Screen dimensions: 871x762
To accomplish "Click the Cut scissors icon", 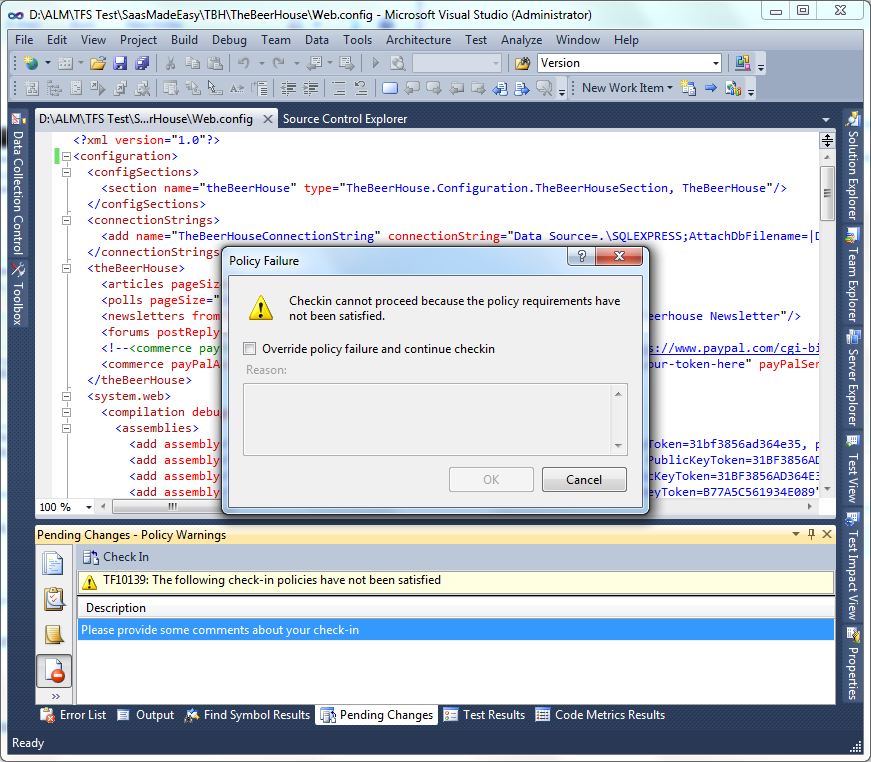I will point(171,63).
